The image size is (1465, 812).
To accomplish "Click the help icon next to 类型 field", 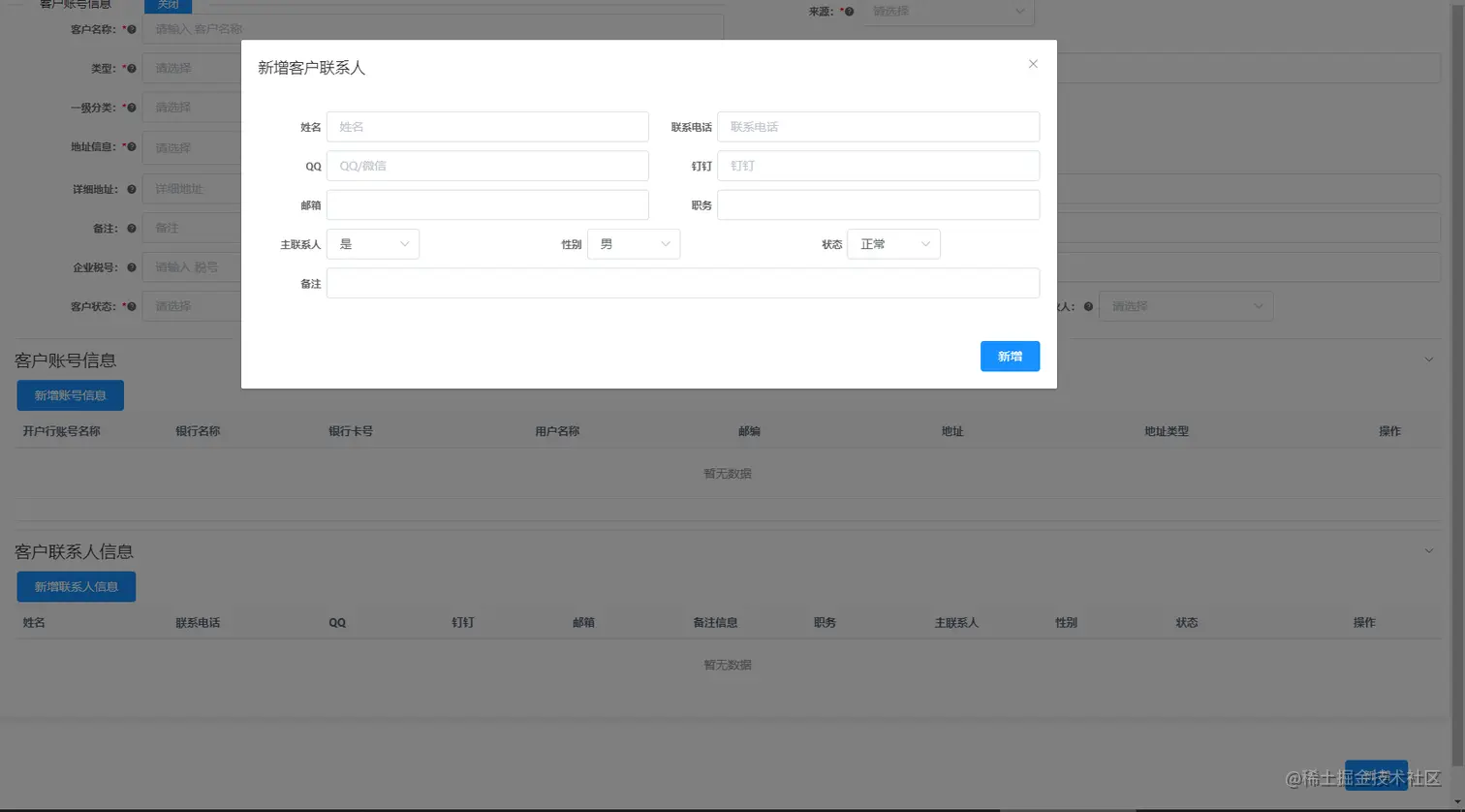I will [x=134, y=68].
